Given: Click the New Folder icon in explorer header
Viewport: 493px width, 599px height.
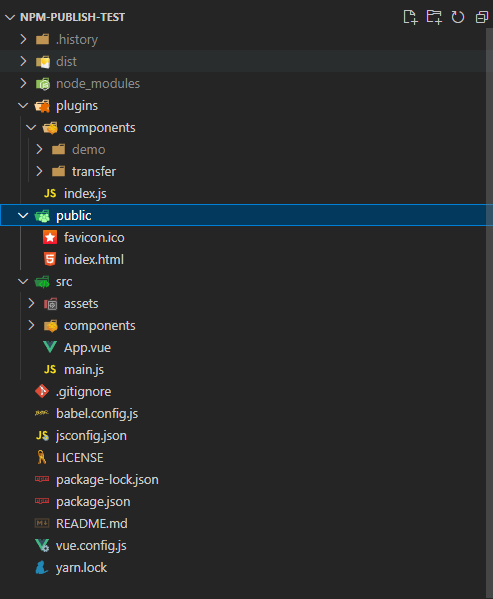Looking at the screenshot, I should tap(434, 17).
